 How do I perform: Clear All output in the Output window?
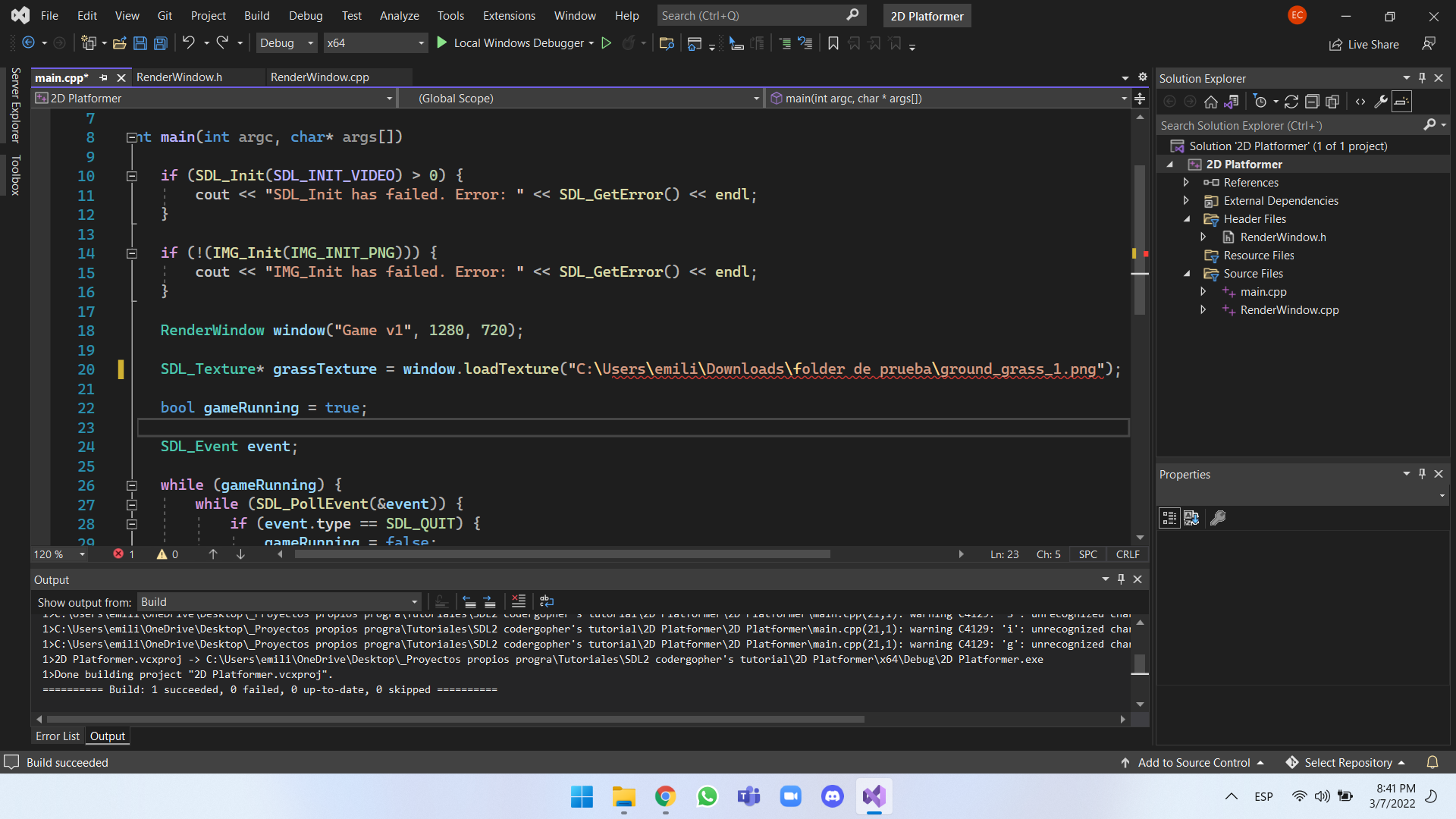(519, 601)
